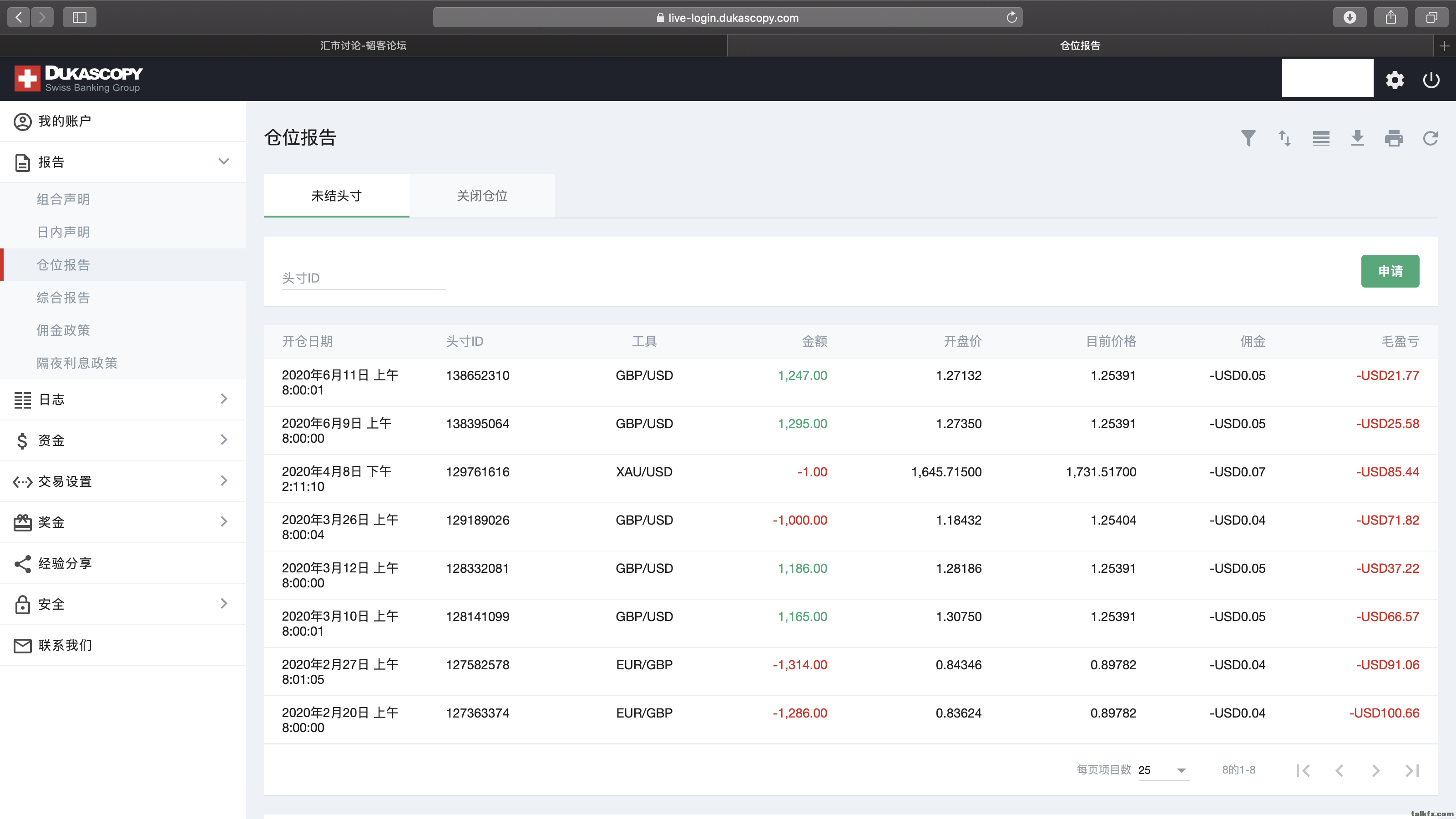Open 我的账户 in the sidebar

123,121
